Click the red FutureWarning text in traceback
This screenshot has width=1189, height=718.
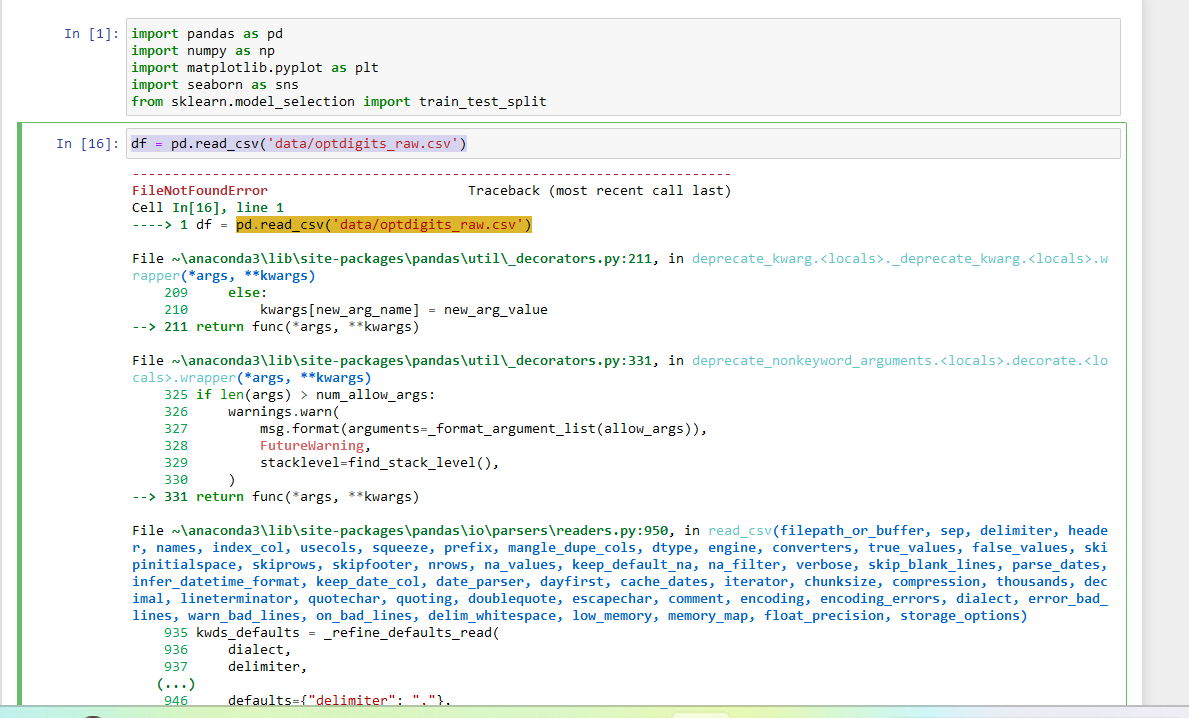coord(312,446)
